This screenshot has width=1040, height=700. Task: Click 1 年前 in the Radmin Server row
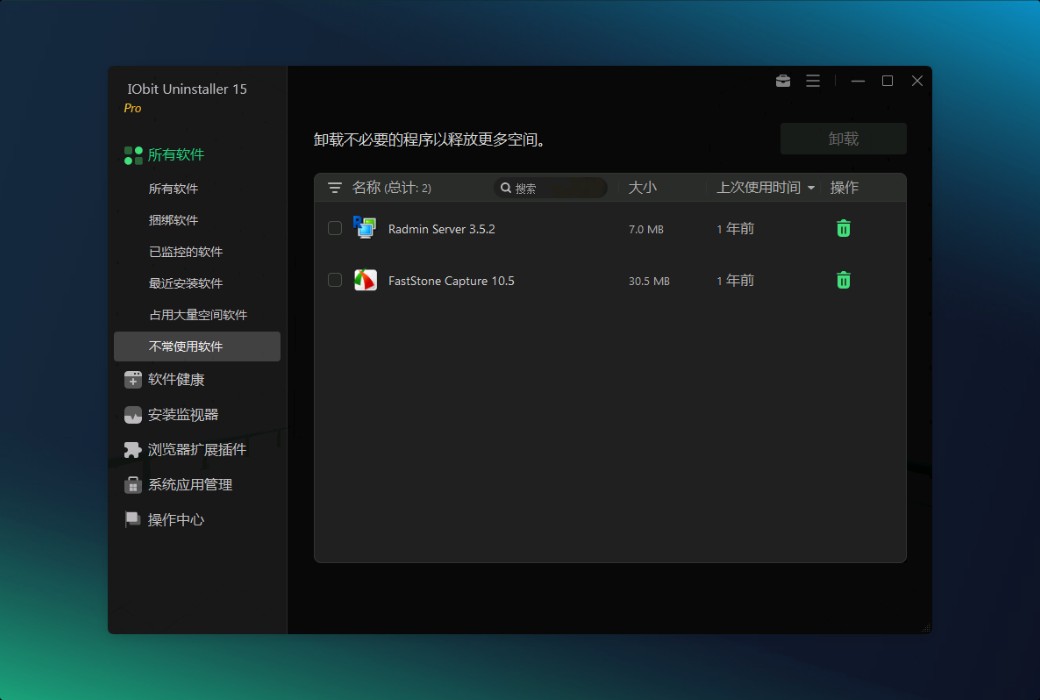coord(735,229)
